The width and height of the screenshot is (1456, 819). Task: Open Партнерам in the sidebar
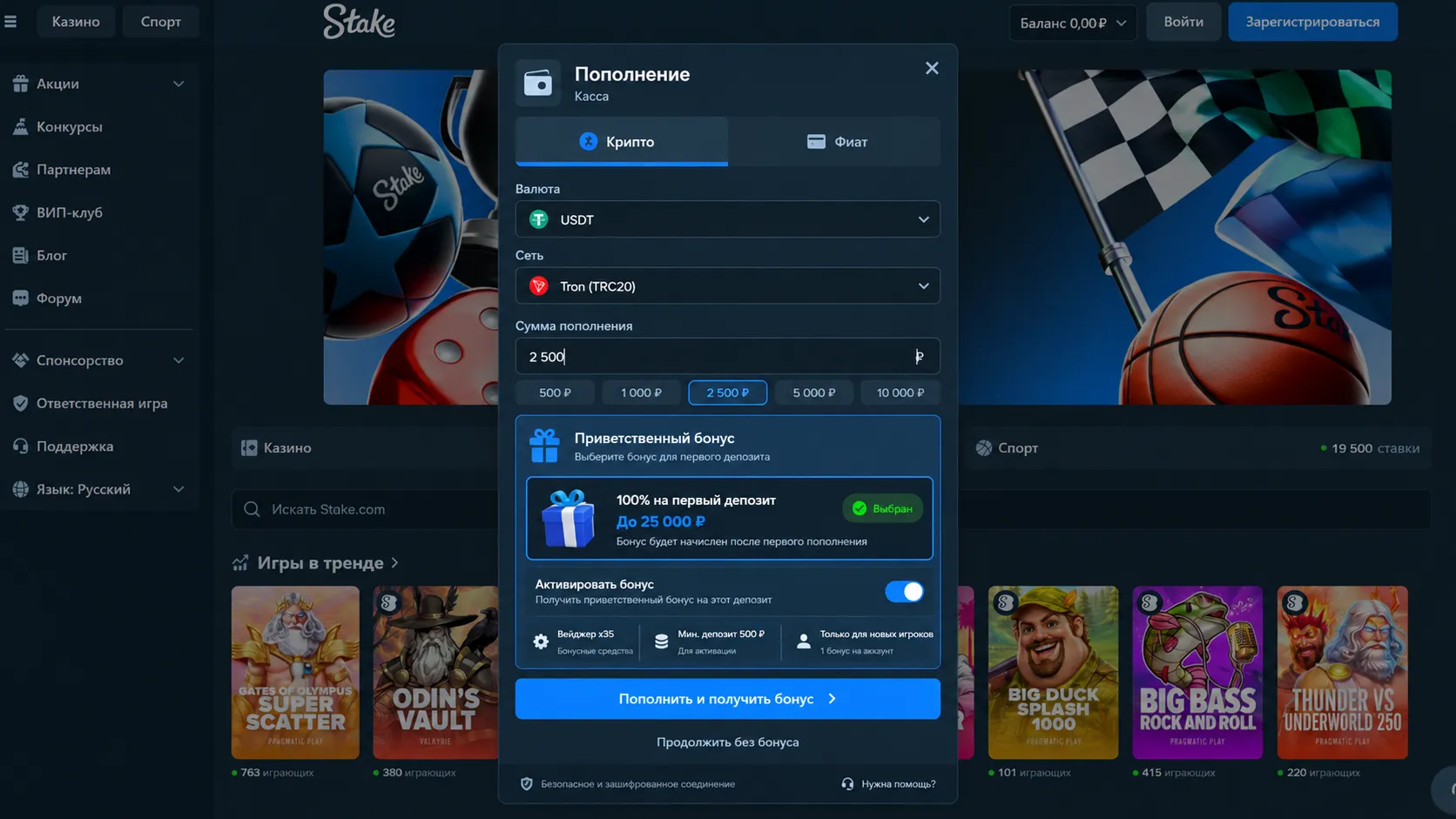[74, 170]
